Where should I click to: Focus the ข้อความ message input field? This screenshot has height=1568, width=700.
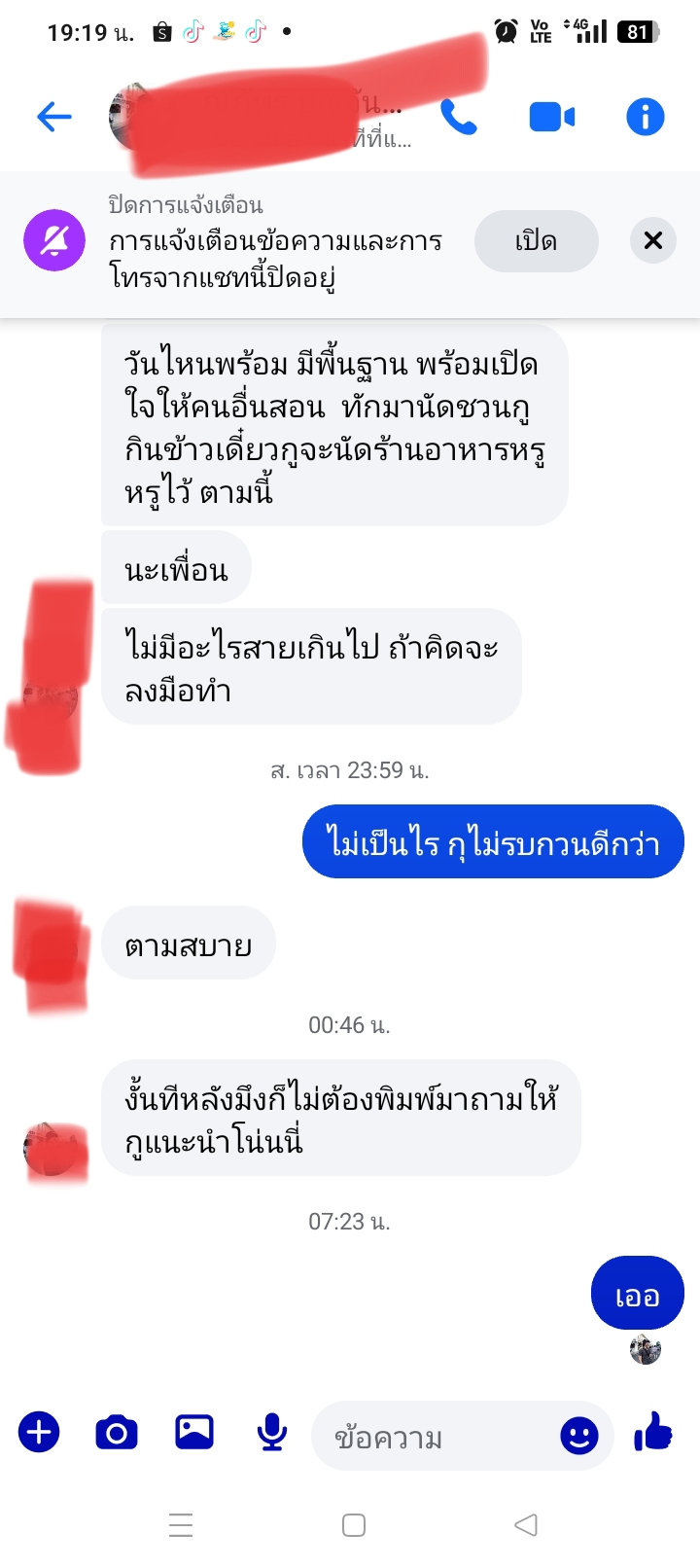443,1436
